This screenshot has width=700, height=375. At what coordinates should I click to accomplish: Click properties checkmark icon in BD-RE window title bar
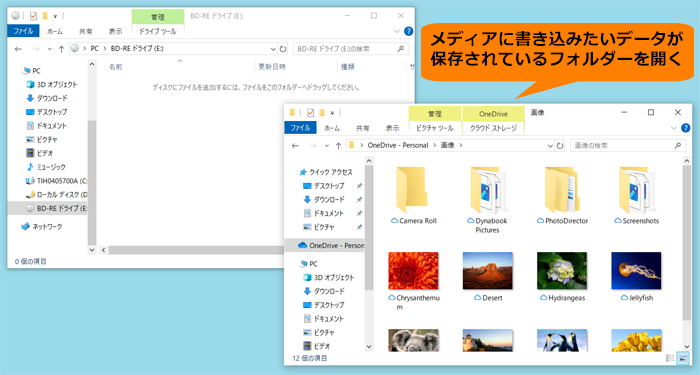coord(33,16)
